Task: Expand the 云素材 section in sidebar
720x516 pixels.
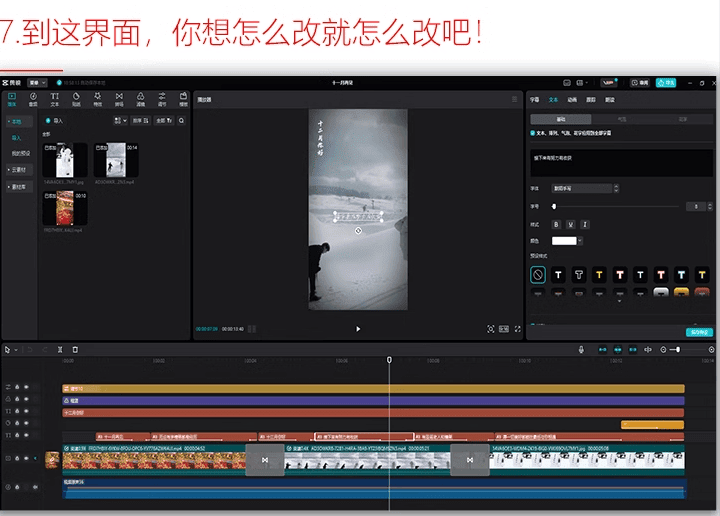Action: tap(18, 170)
